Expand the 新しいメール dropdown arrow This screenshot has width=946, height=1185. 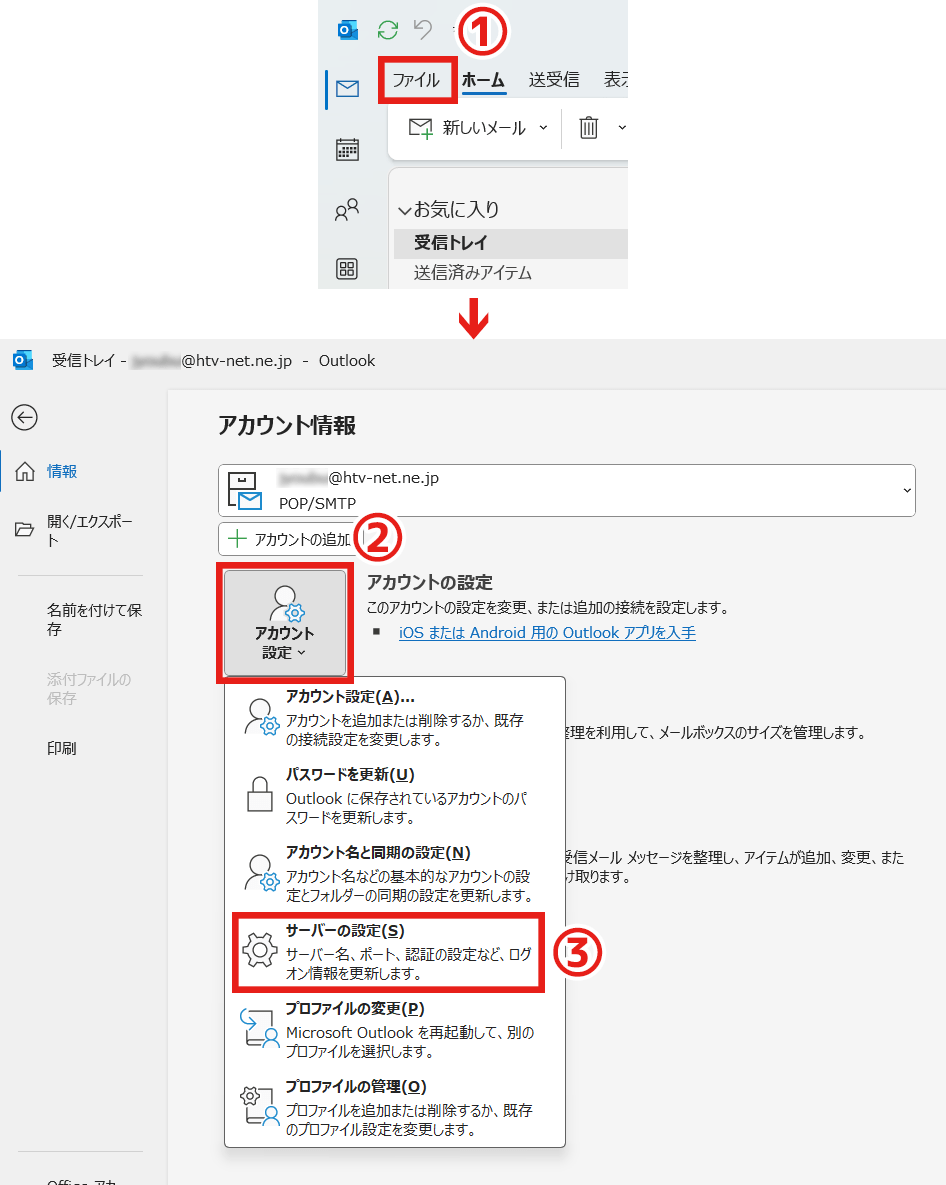pos(544,128)
